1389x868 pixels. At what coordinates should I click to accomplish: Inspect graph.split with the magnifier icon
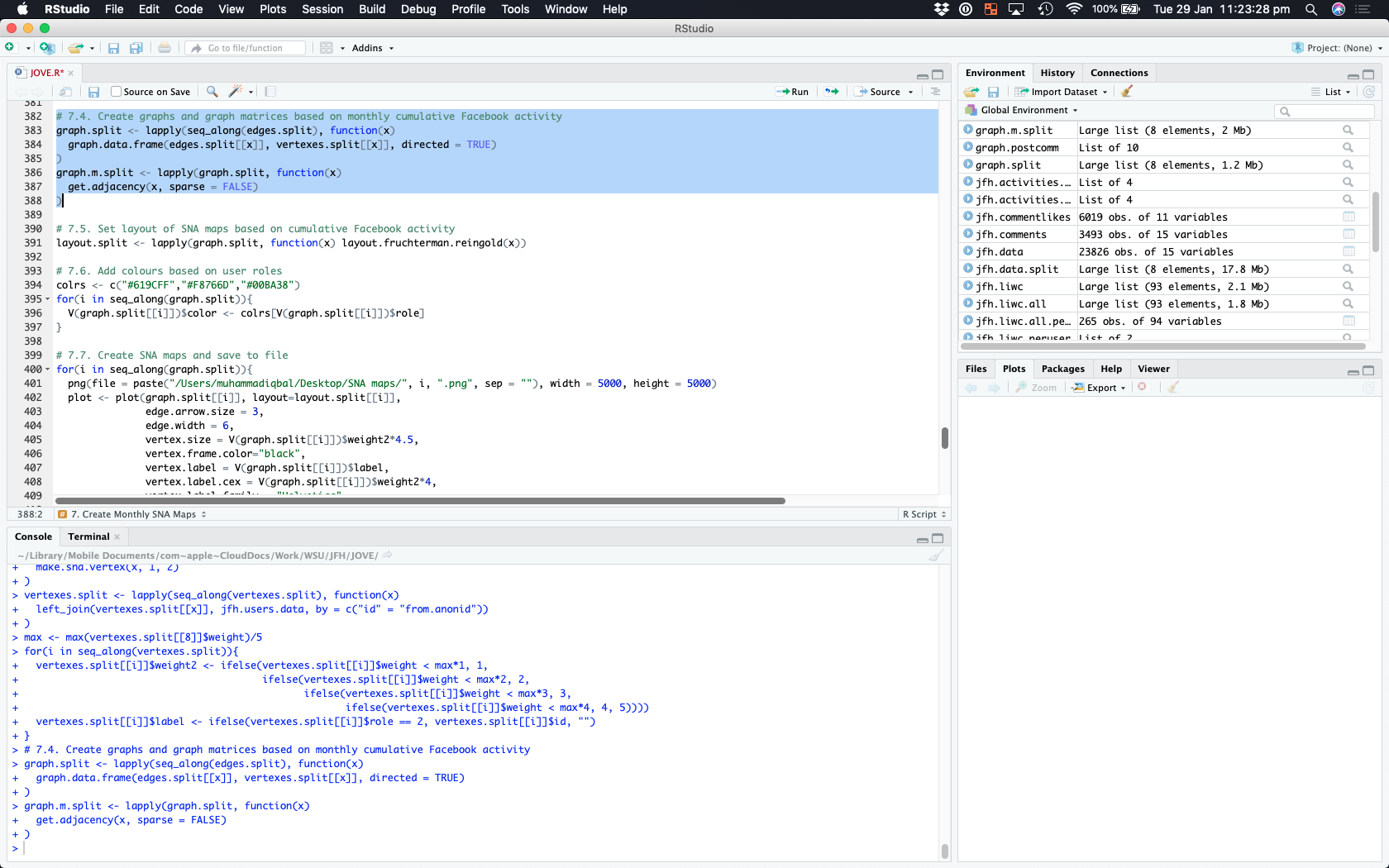[x=1348, y=165]
